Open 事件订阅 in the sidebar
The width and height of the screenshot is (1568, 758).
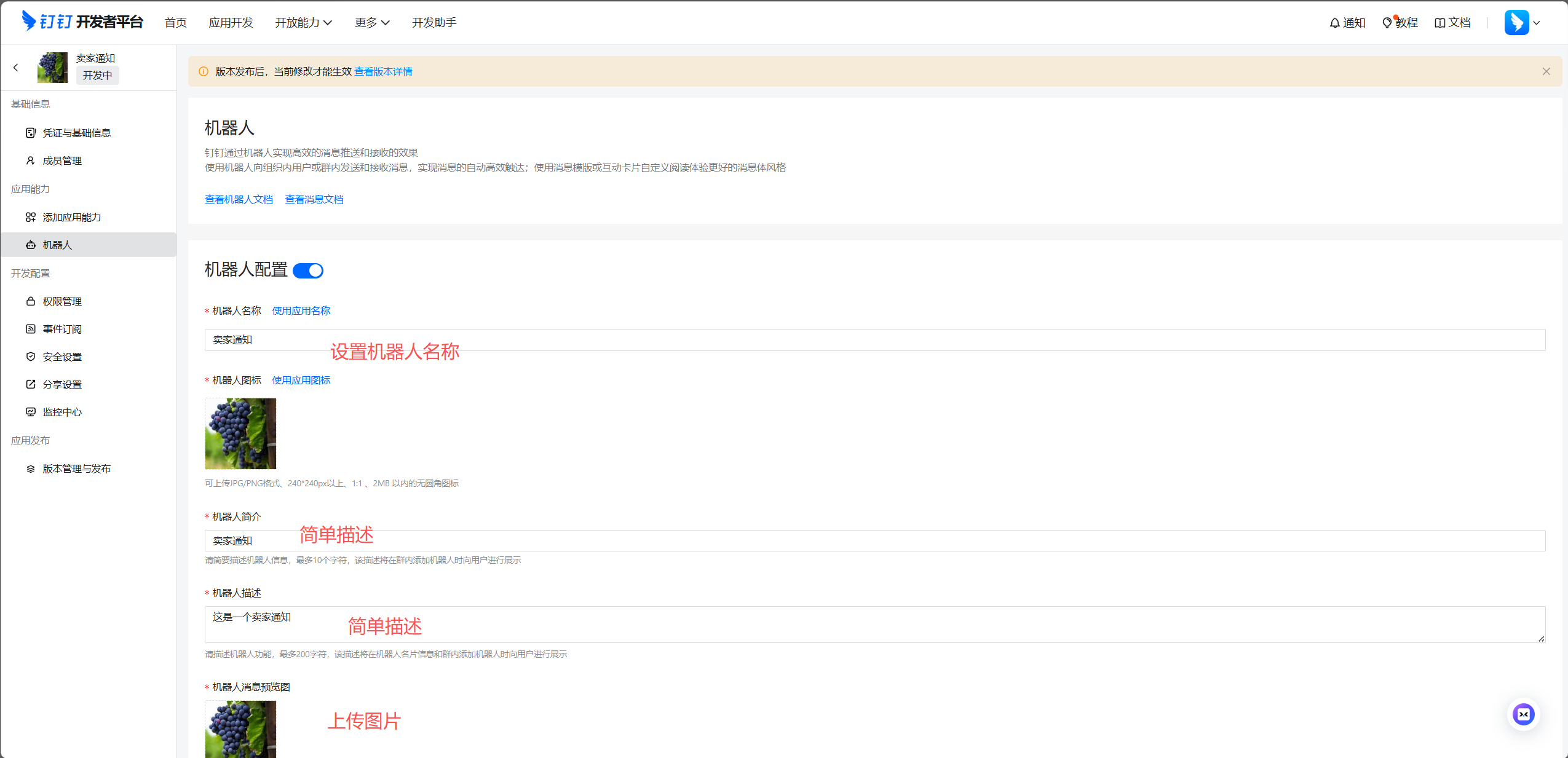[89, 329]
